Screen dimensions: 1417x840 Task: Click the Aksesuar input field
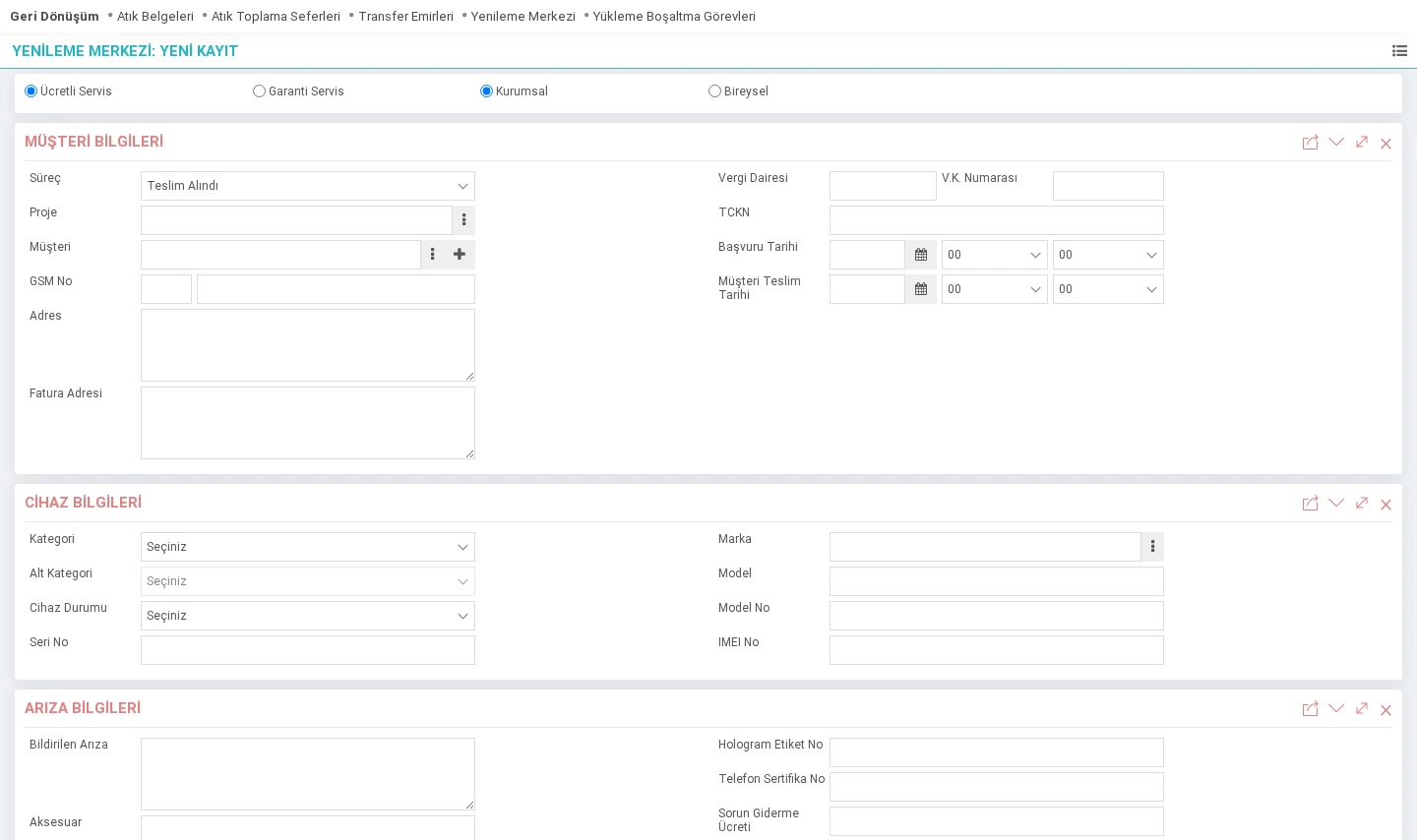click(308, 827)
